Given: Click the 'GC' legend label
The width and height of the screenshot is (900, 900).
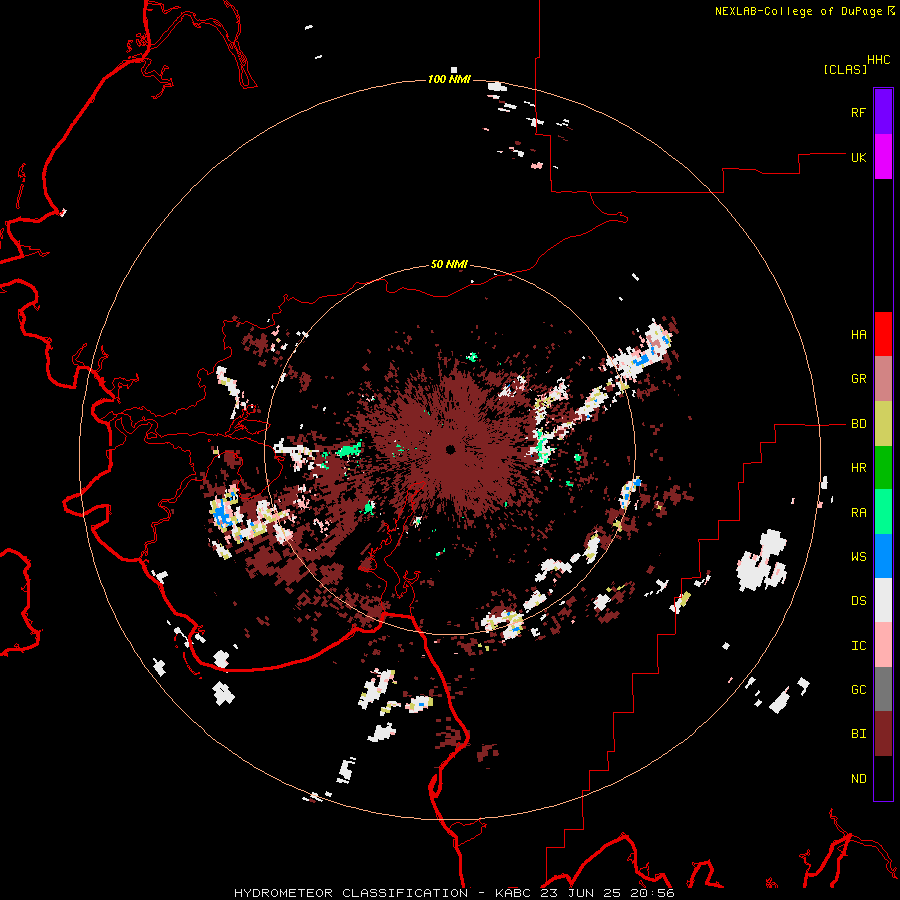Looking at the screenshot, I should pos(858,689).
